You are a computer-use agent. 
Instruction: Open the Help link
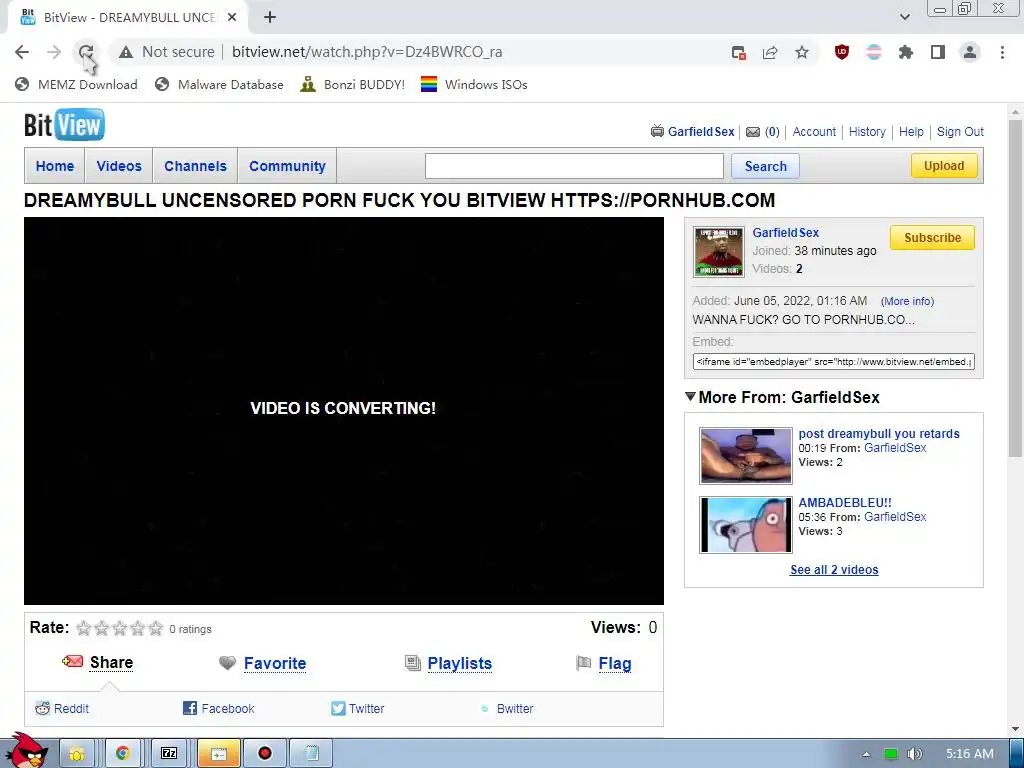tap(910, 132)
